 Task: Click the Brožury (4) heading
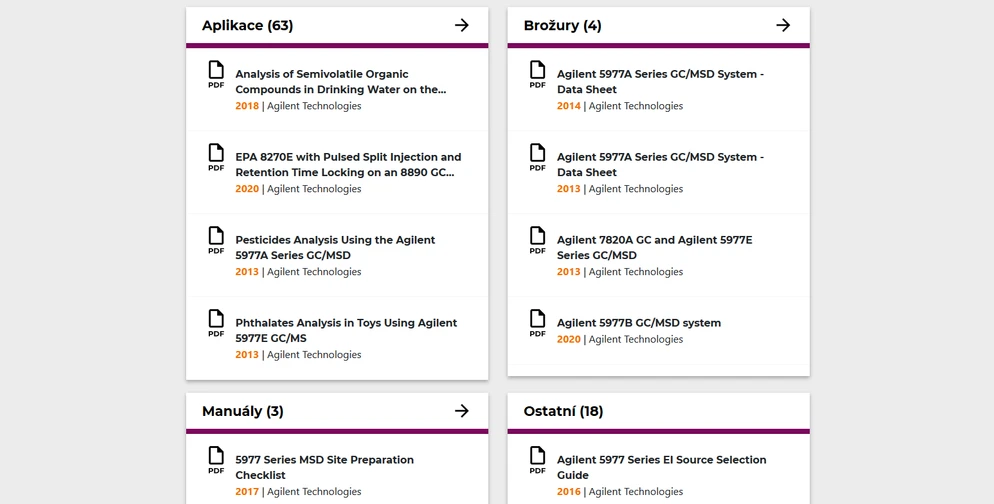[x=562, y=25]
